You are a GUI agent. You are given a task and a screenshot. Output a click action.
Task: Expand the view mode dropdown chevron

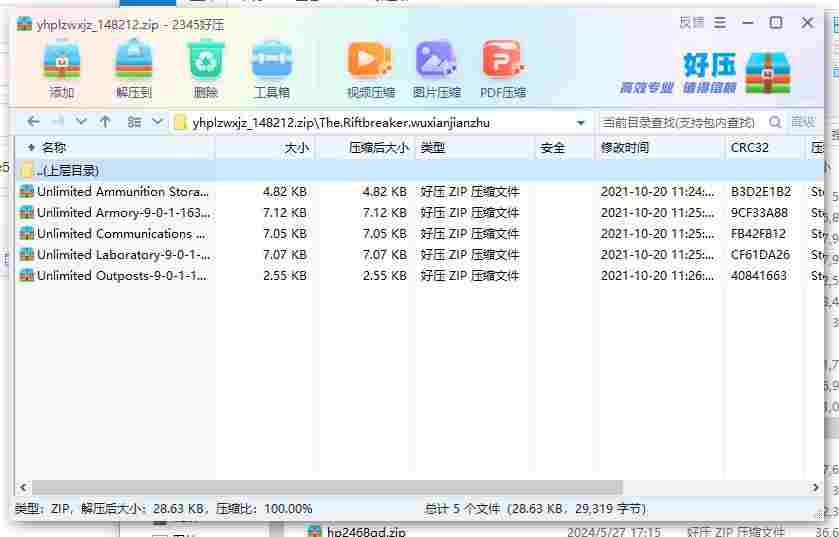(x=157, y=122)
